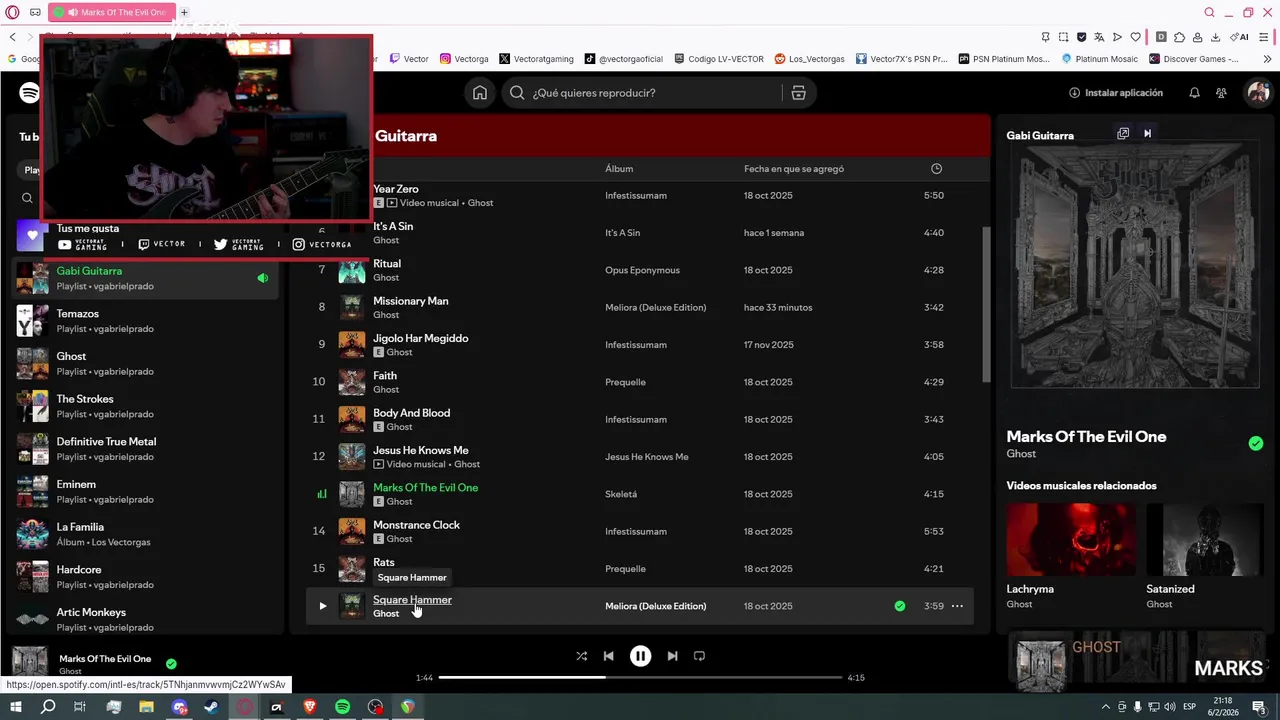Open miniplayer from Now Playing panel header

coord(1123,134)
